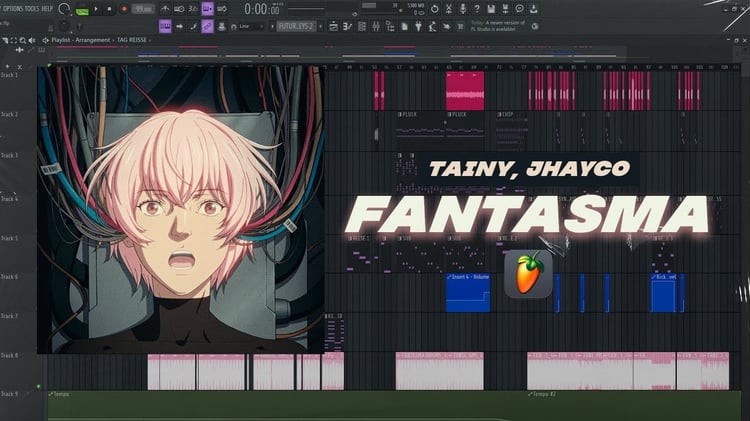Toggle the metronome icon

point(165,9)
